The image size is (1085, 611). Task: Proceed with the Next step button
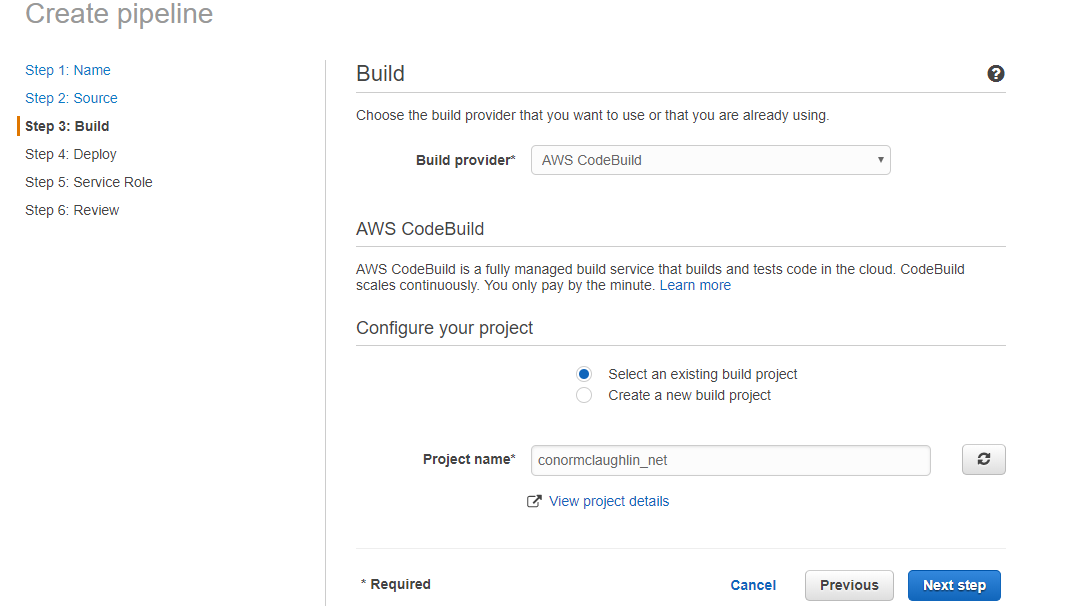(x=954, y=585)
